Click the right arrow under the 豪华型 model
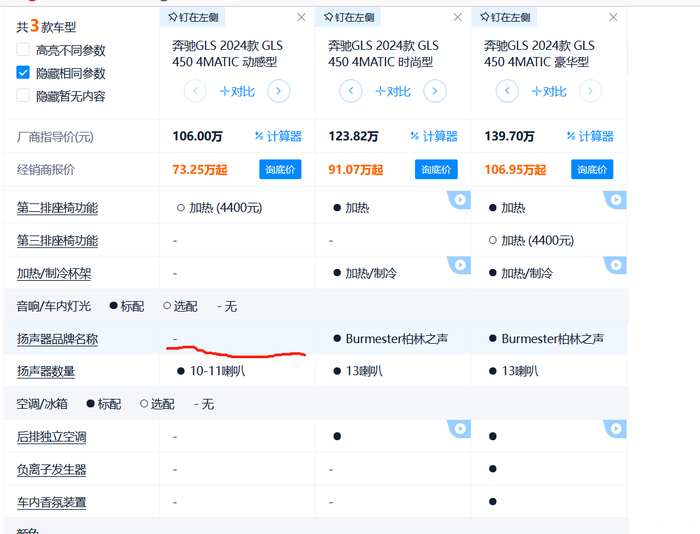700x534 pixels. coord(590,91)
